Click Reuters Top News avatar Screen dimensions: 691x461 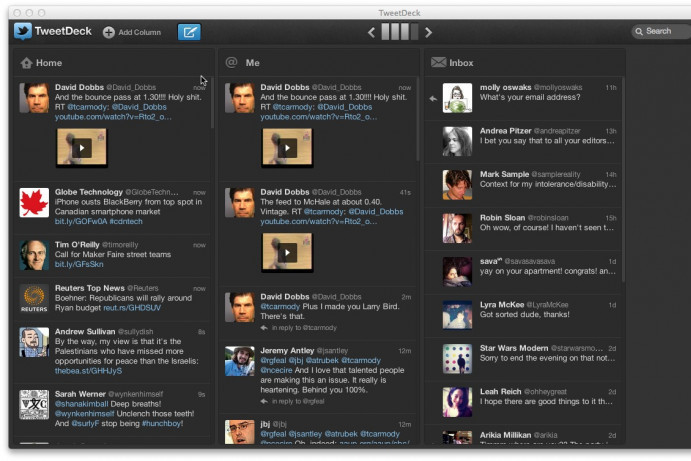(x=34, y=298)
